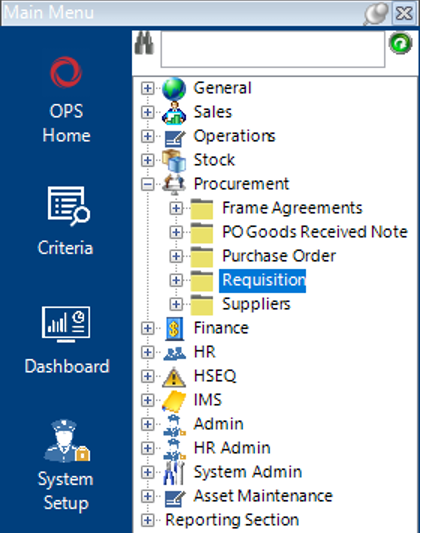Click the General globe icon
The width and height of the screenshot is (421, 535).
pos(174,89)
